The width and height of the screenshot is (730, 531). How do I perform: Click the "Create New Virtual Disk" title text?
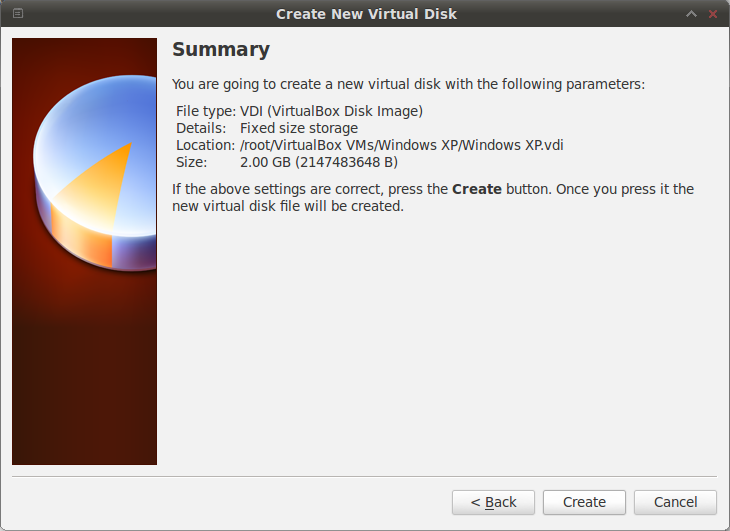(366, 14)
